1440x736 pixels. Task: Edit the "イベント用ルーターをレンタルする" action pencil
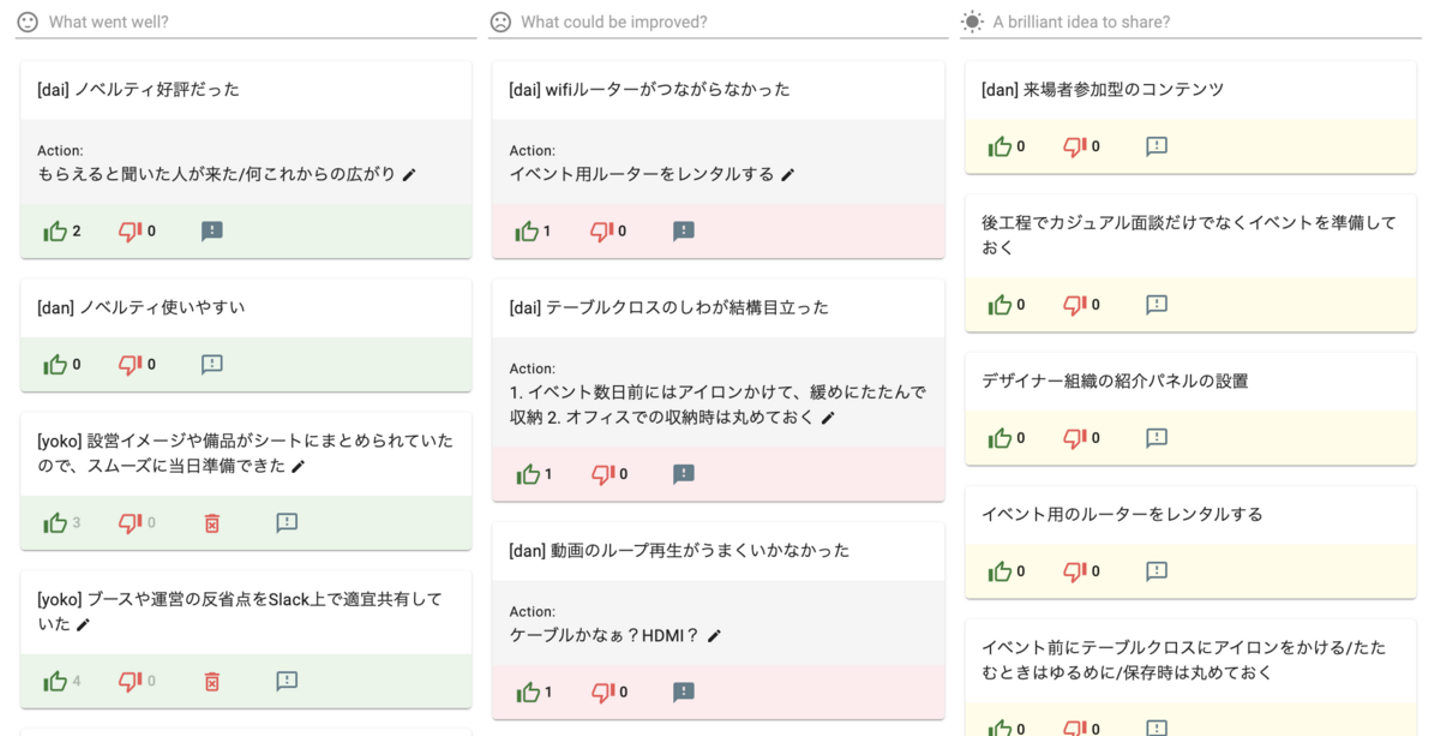(788, 175)
